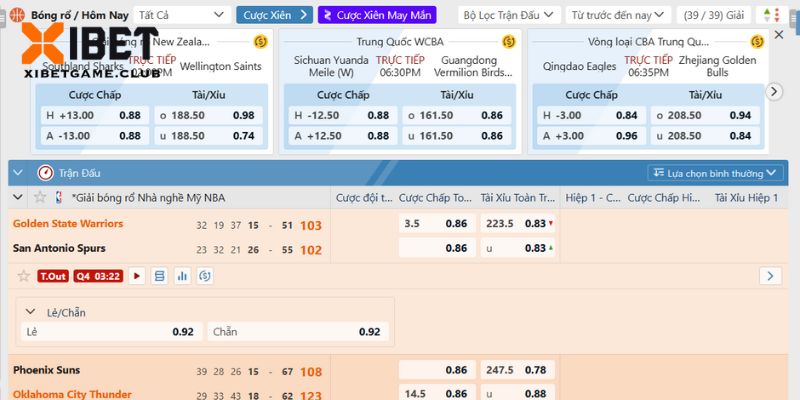Select Lẻ odds 0.92
This screenshot has height=400, width=800.
112,332
